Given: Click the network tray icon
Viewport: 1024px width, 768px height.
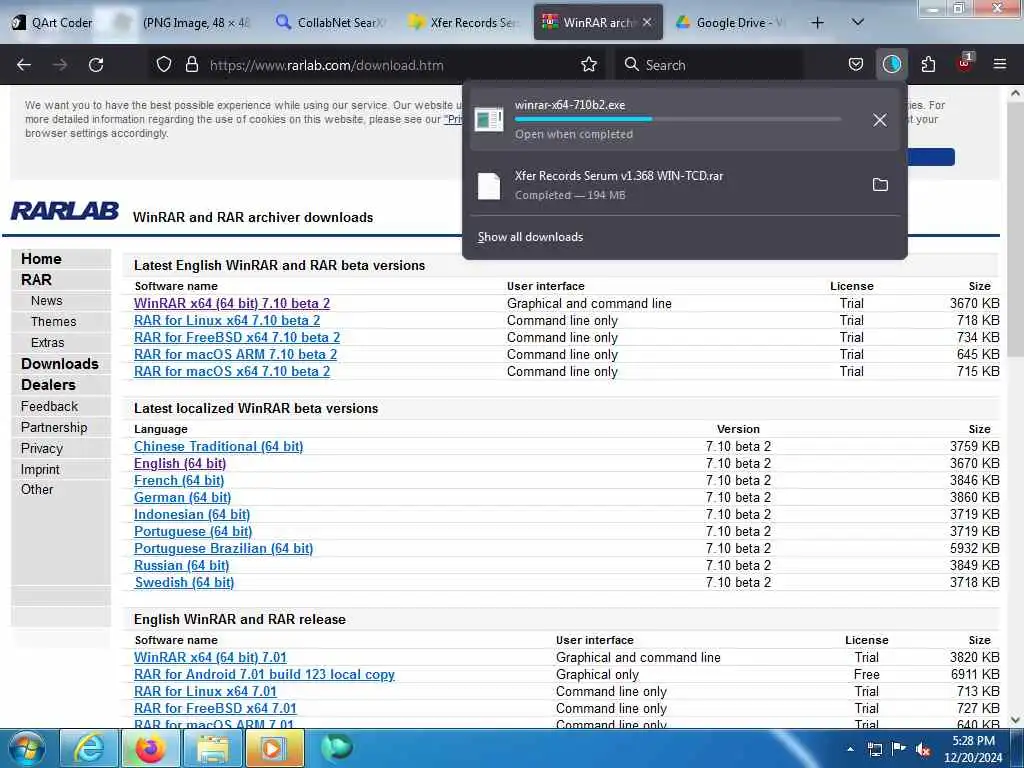Looking at the screenshot, I should click(874, 749).
